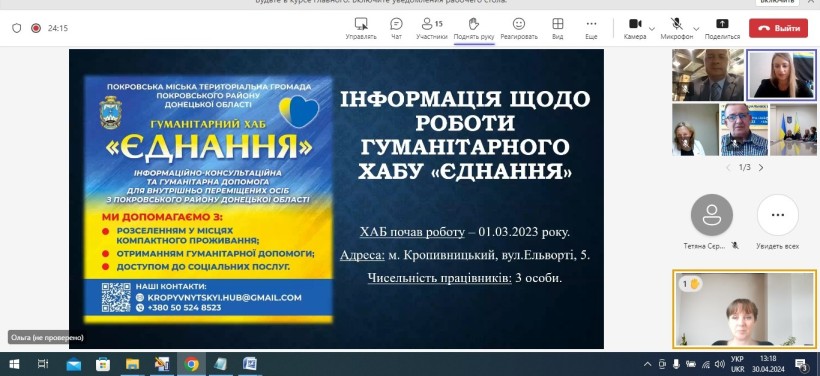
Task: Click the Поделиться share screen icon
Action: tap(722, 24)
